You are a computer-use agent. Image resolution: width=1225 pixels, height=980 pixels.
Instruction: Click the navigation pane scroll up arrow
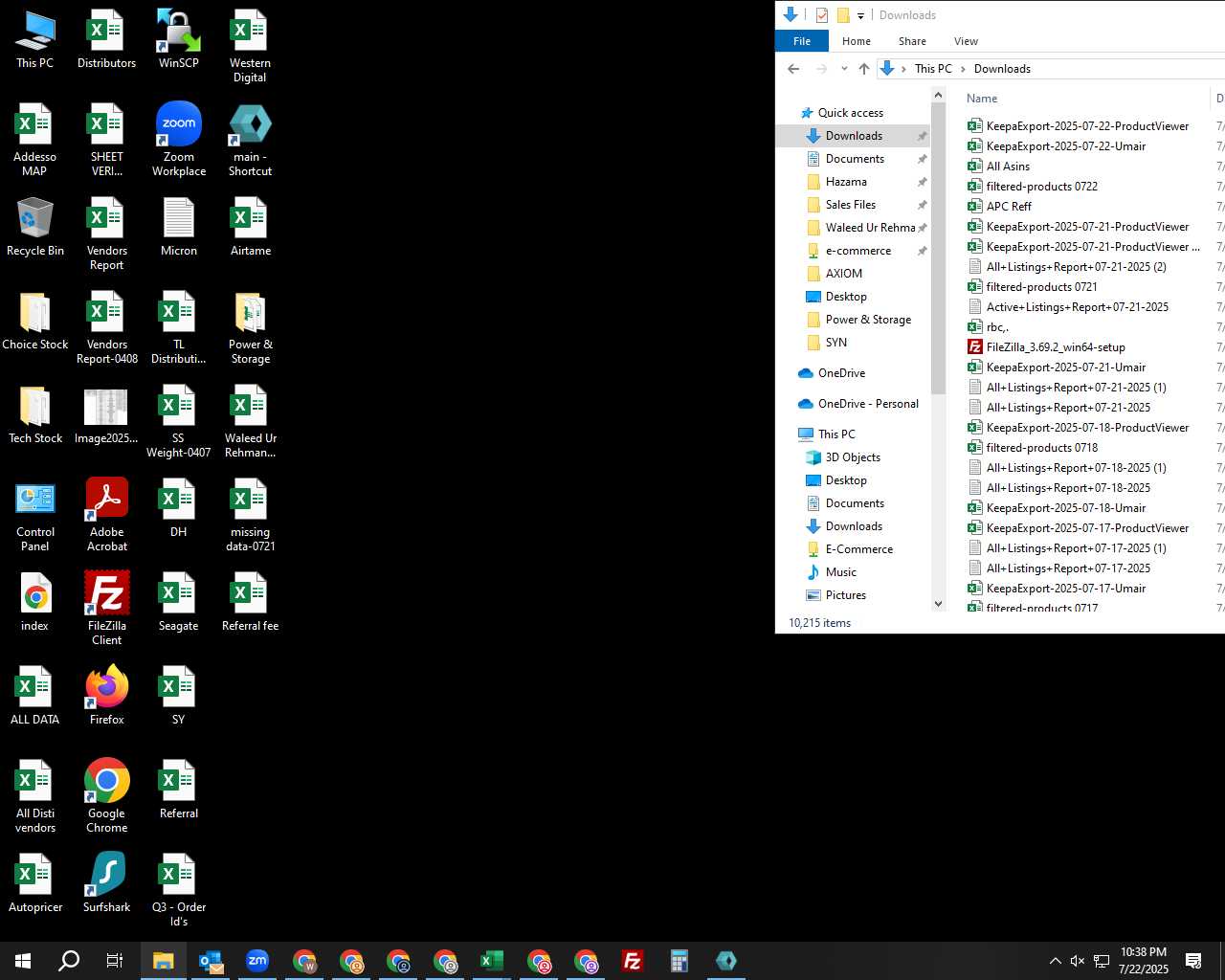point(938,96)
